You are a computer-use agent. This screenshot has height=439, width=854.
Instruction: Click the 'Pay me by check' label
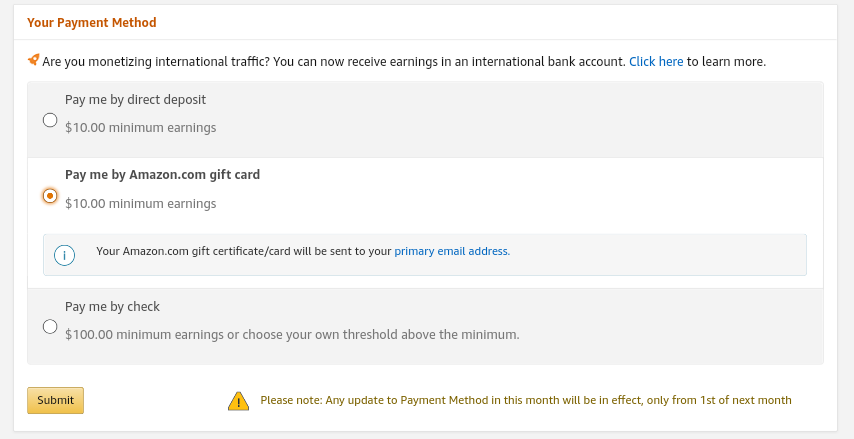click(112, 306)
